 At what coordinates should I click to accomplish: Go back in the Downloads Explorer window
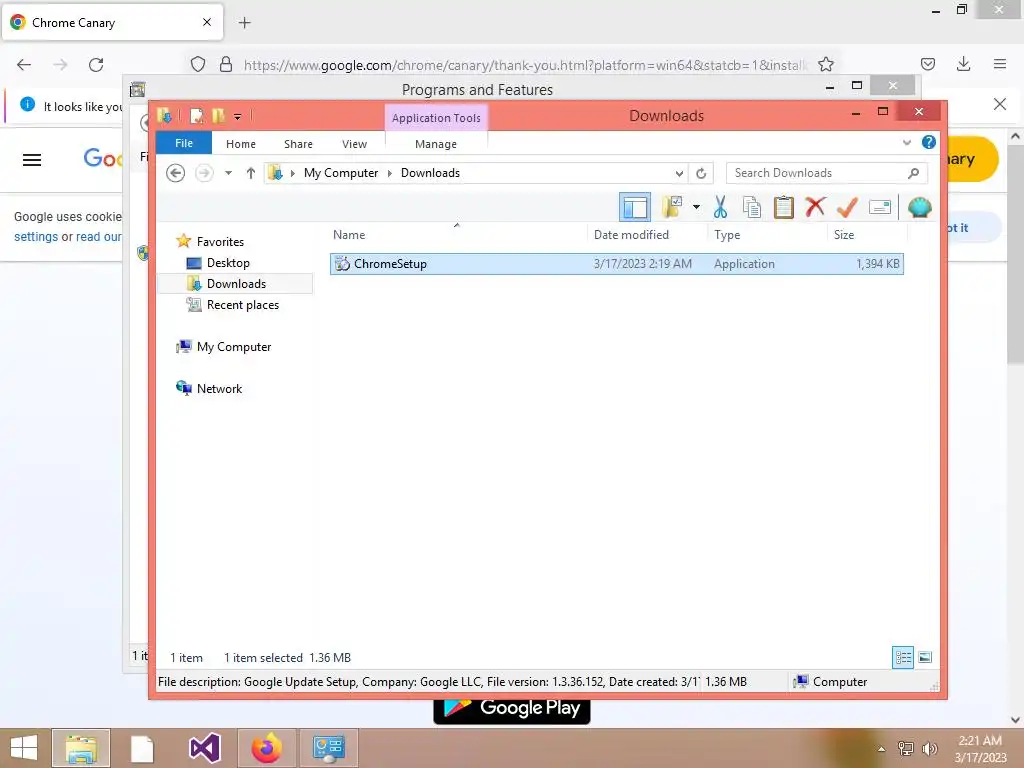pyautogui.click(x=175, y=173)
